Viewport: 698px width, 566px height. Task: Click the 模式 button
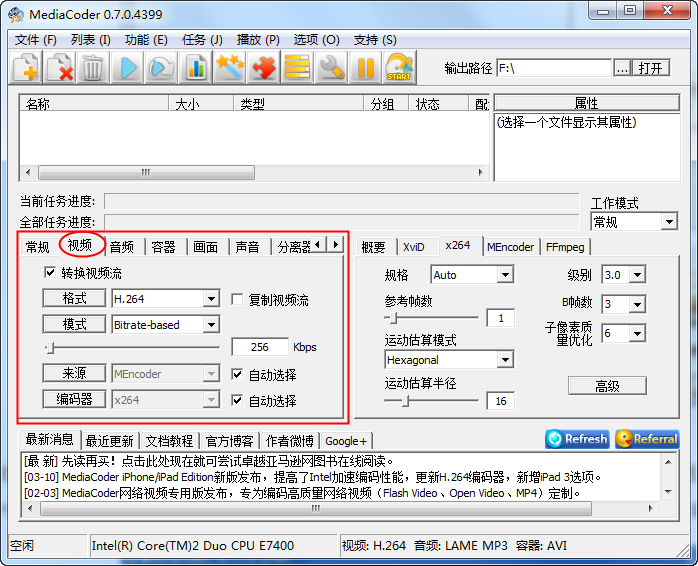[x=74, y=324]
